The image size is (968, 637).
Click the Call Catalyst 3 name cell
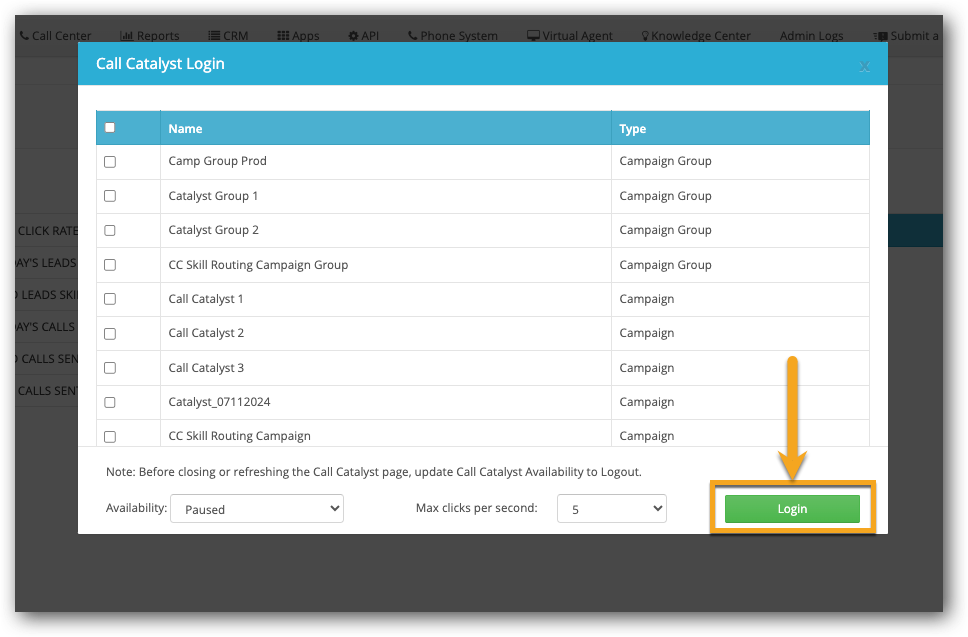tap(386, 368)
